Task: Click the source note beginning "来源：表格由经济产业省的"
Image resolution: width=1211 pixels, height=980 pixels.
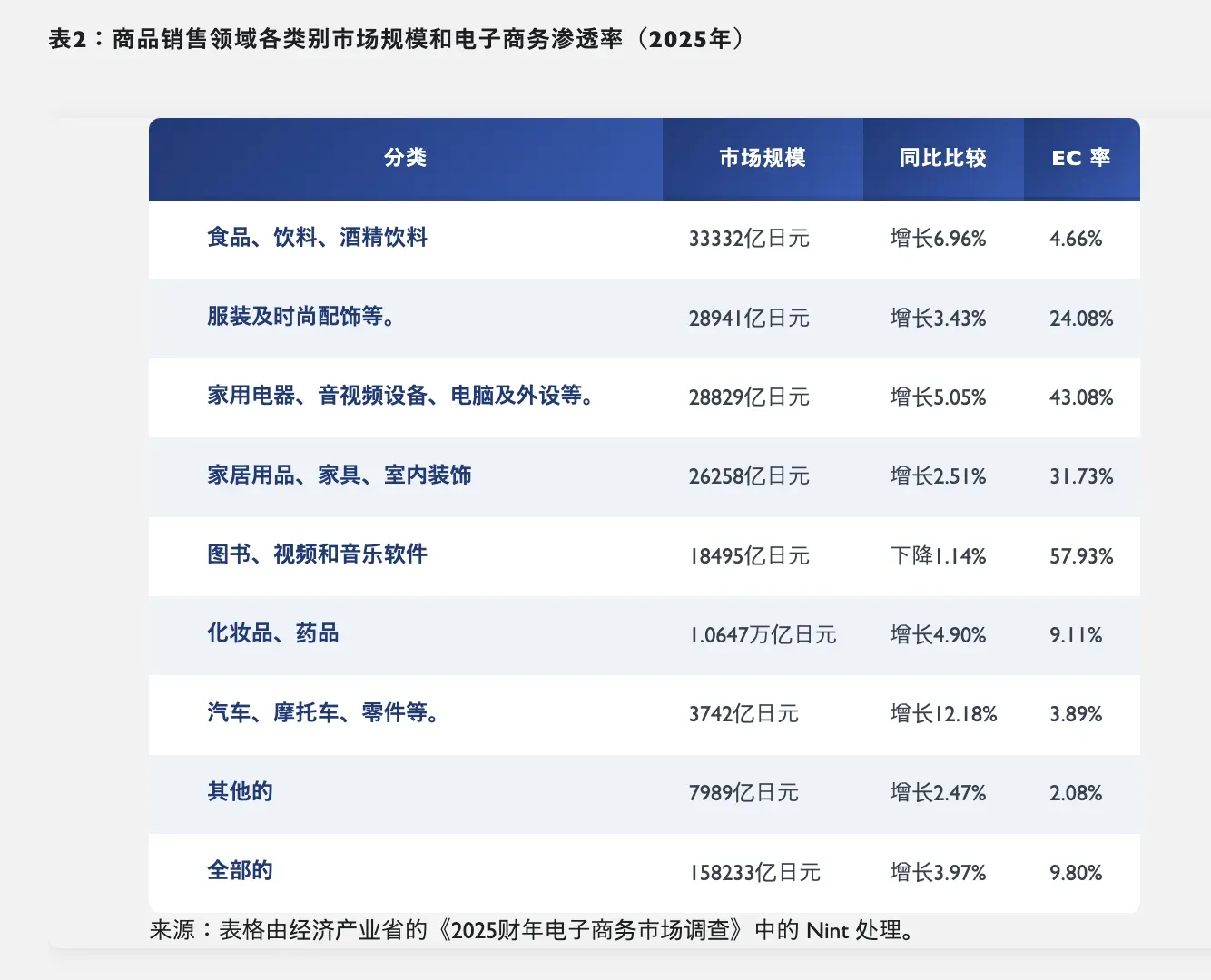Action: click(x=533, y=931)
